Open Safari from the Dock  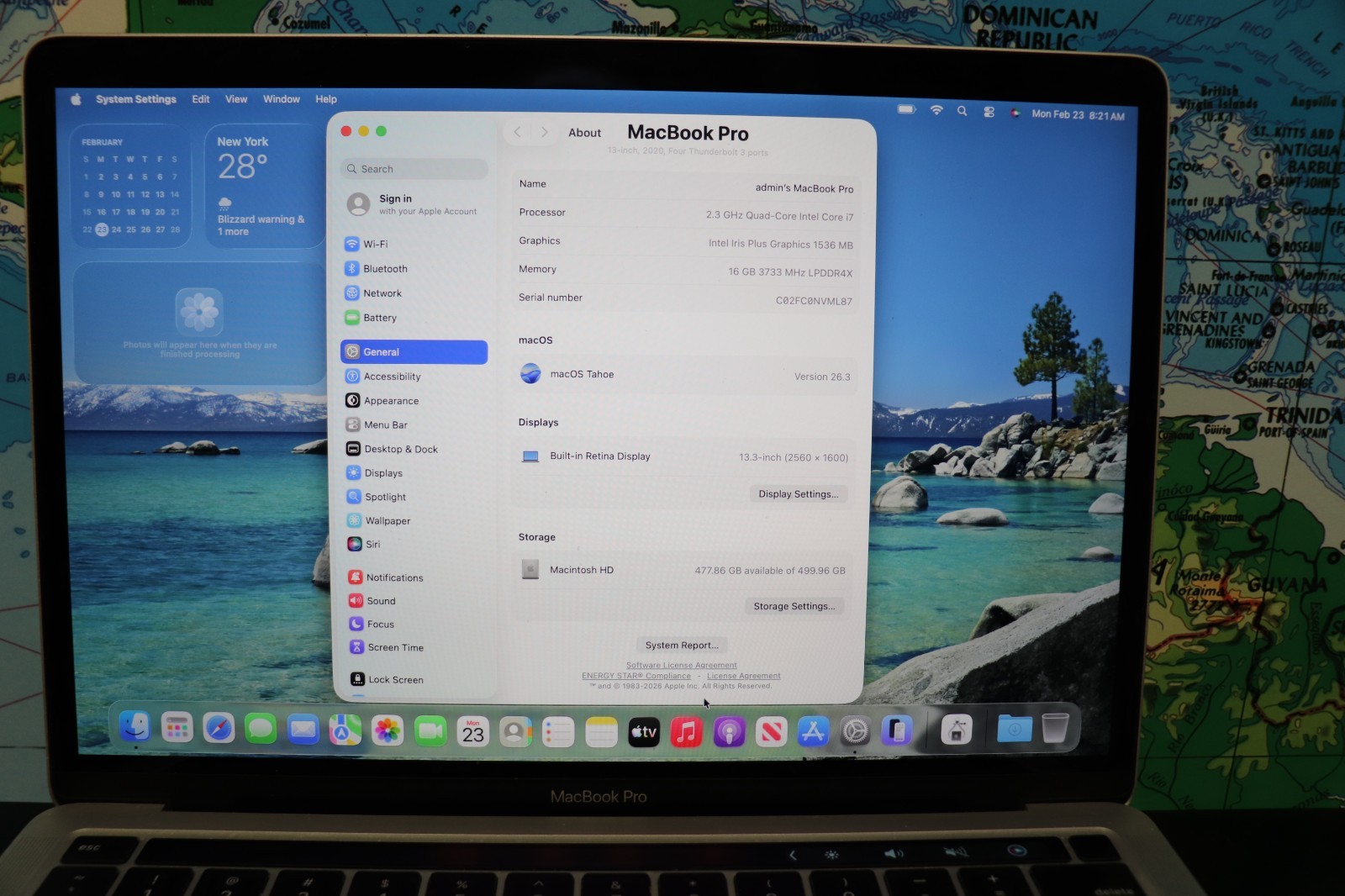(x=219, y=728)
